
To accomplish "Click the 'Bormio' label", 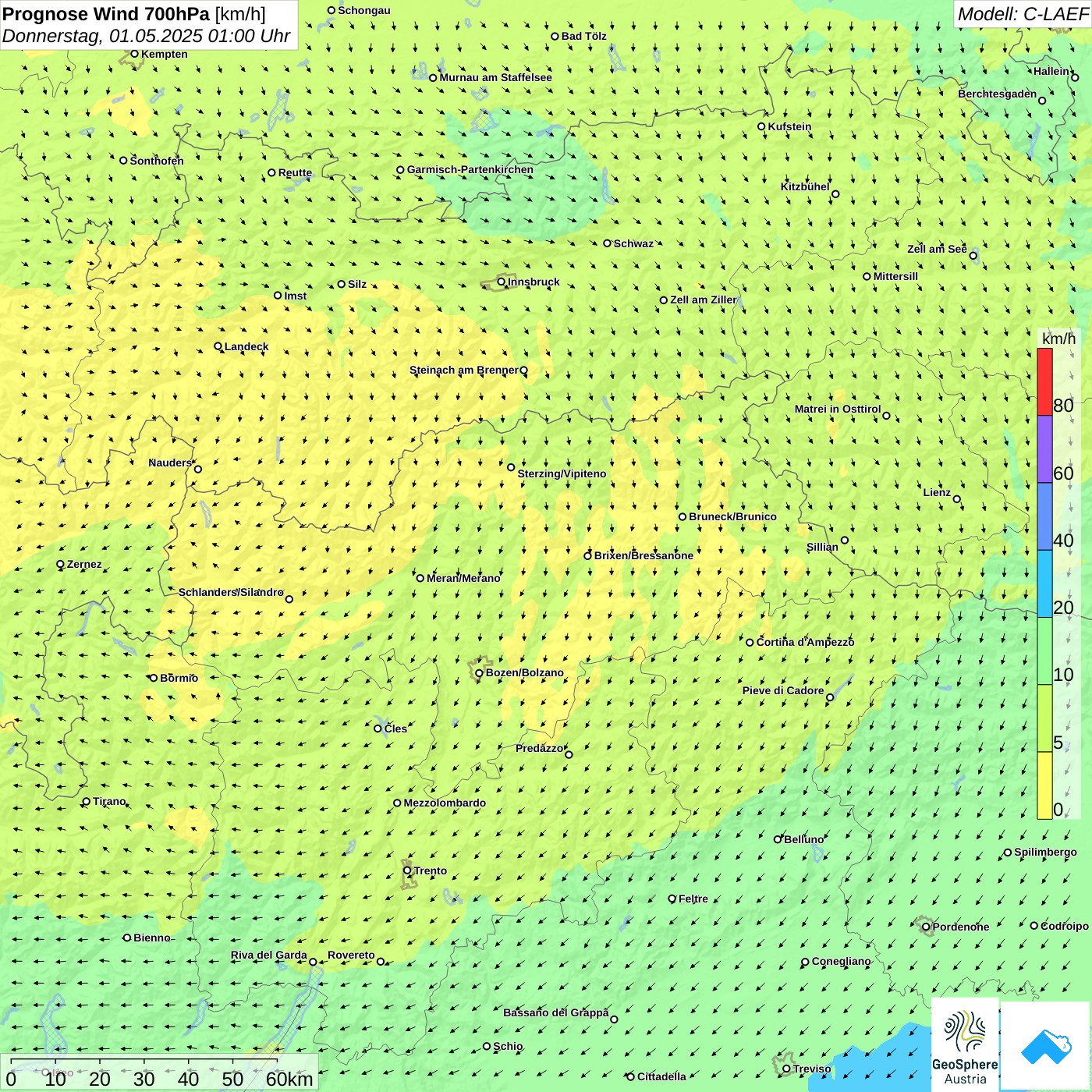I will [179, 678].
